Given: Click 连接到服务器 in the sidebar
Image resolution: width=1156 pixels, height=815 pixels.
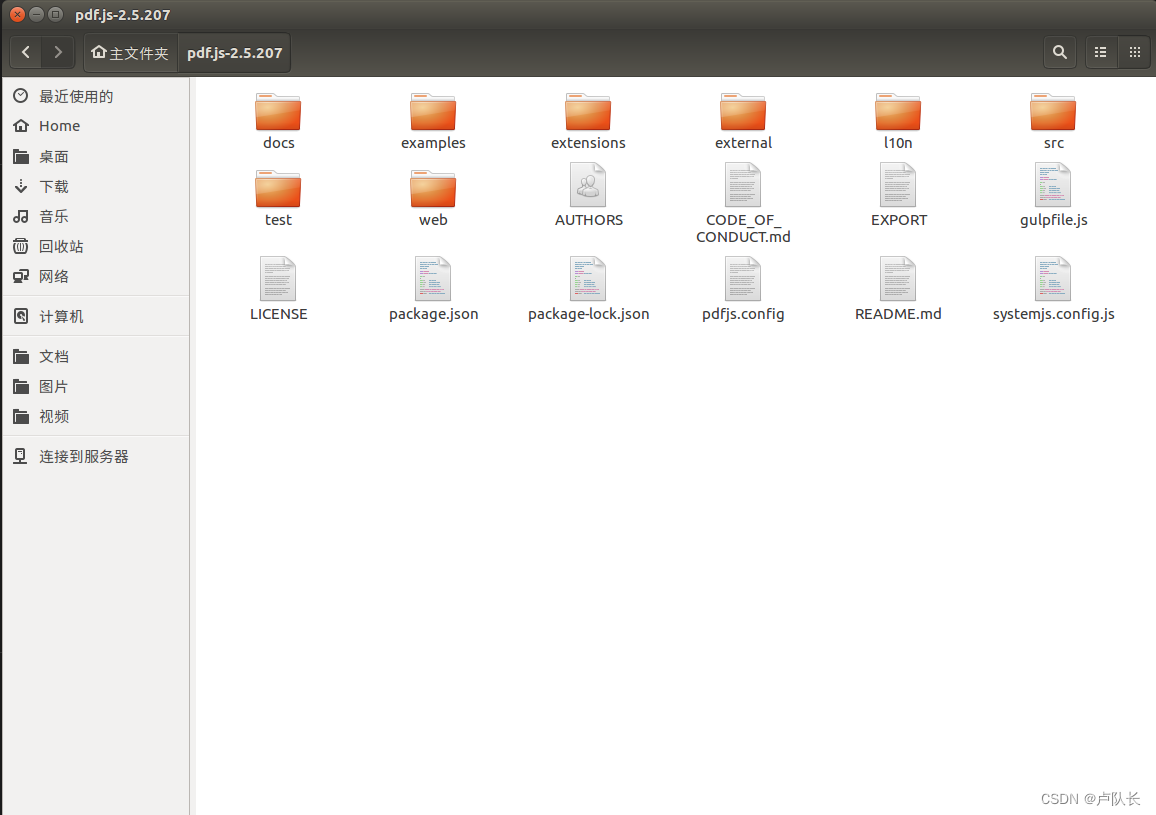Looking at the screenshot, I should [x=96, y=457].
